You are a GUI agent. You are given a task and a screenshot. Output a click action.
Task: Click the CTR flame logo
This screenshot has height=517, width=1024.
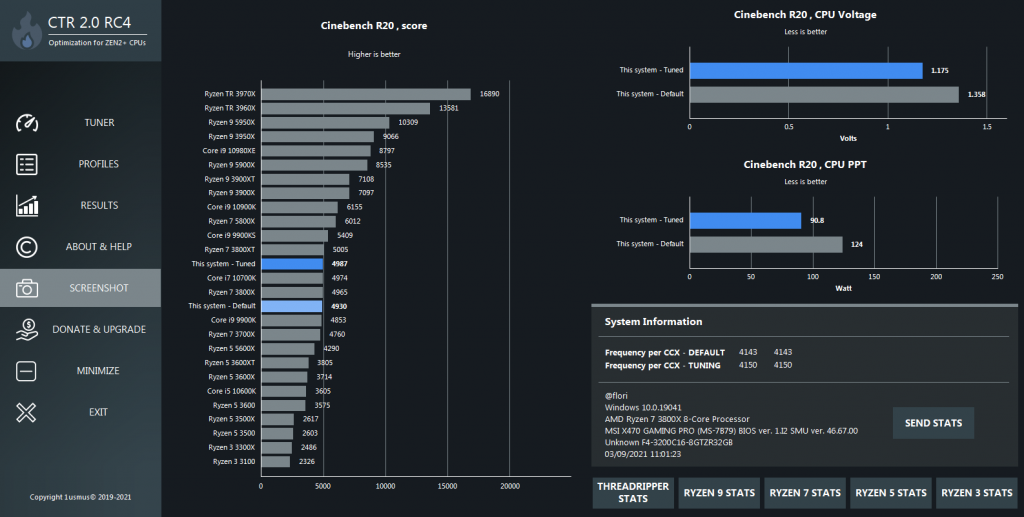[26, 31]
